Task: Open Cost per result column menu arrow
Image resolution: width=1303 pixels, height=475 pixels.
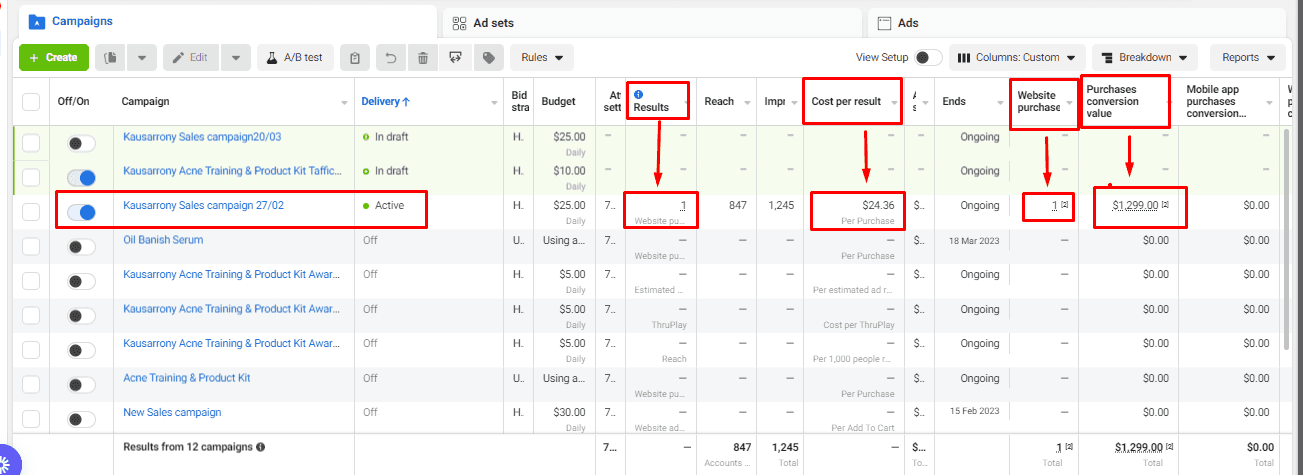Action: click(x=893, y=102)
